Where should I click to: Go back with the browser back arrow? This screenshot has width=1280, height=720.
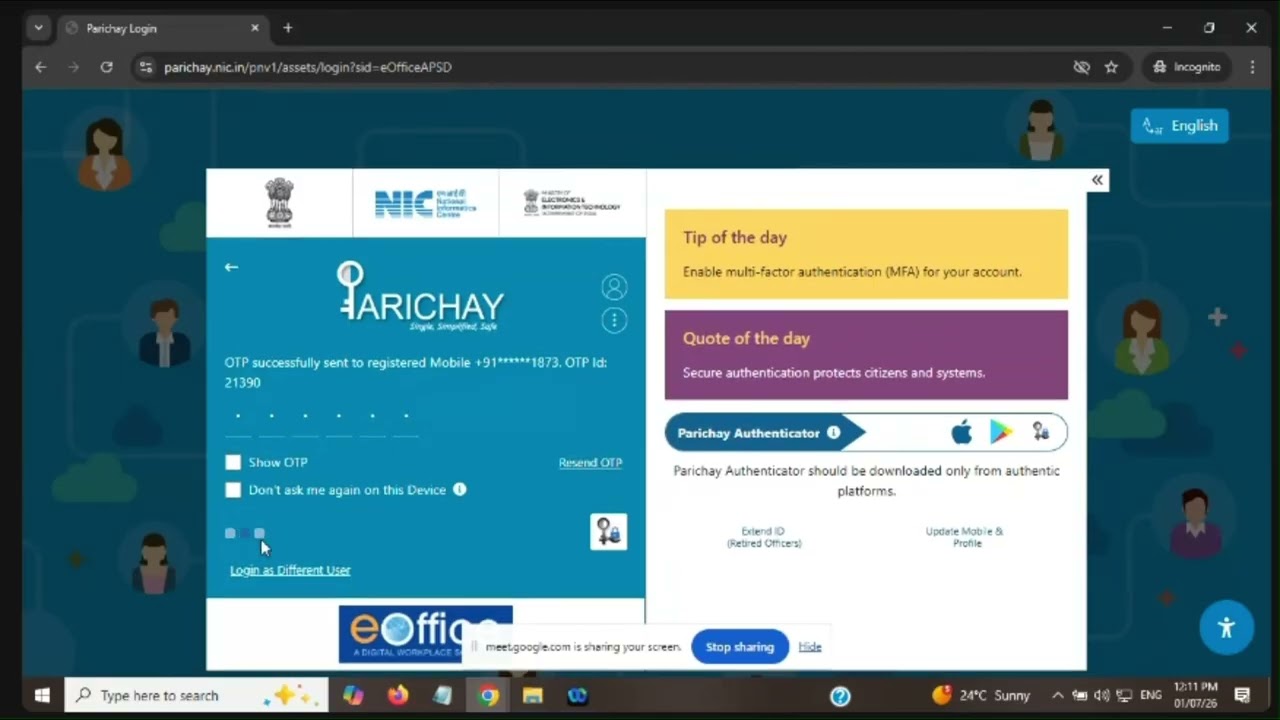tap(40, 67)
